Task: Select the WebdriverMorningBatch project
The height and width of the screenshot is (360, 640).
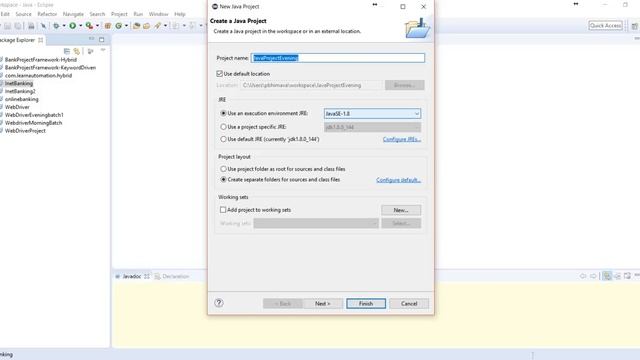Action: 33,123
